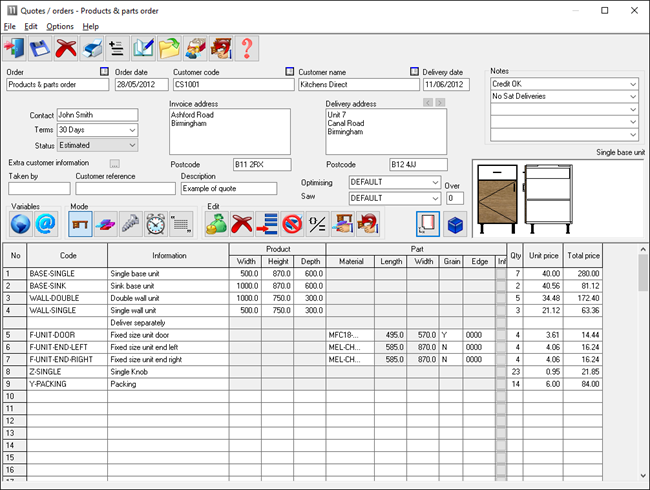Screen dimensions: 650x490
Task: Click the @ Variables icon
Action: coord(46,224)
